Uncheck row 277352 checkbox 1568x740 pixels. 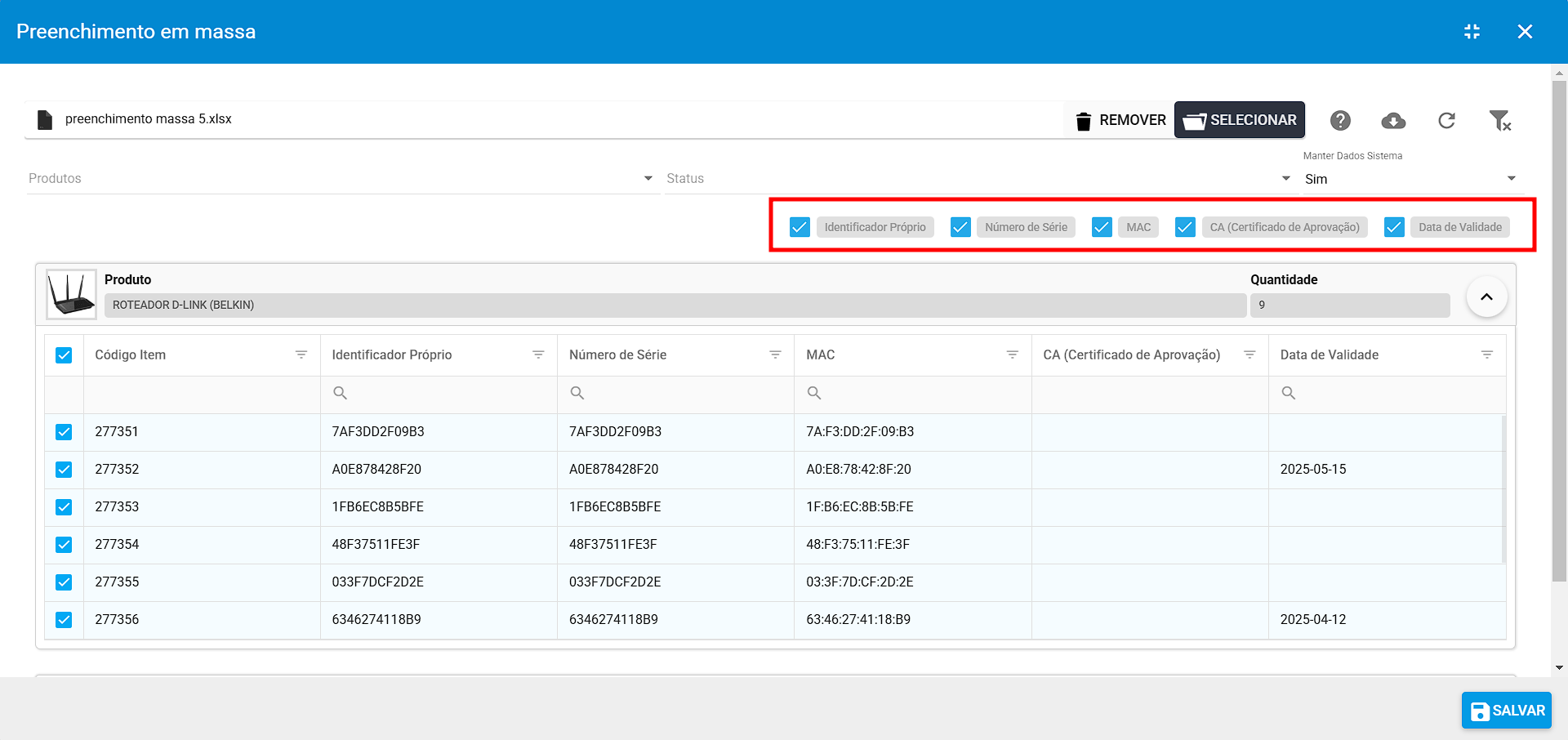(x=64, y=470)
